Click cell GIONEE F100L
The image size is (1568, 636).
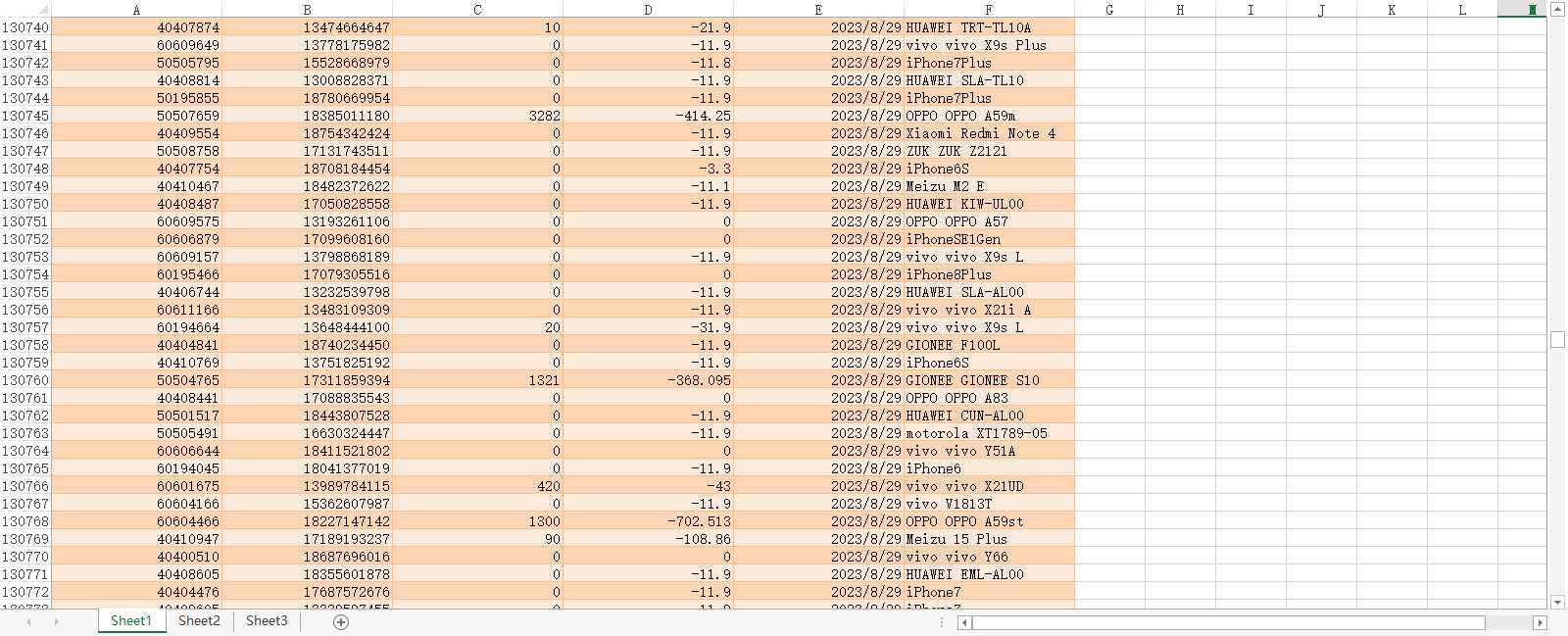point(989,345)
